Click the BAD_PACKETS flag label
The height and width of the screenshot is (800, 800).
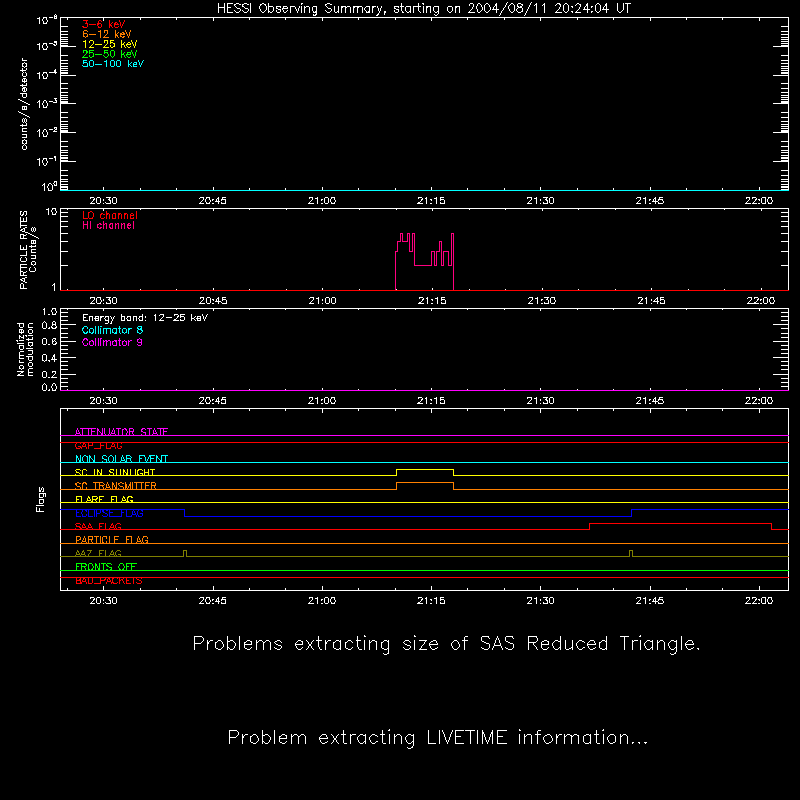[109, 581]
